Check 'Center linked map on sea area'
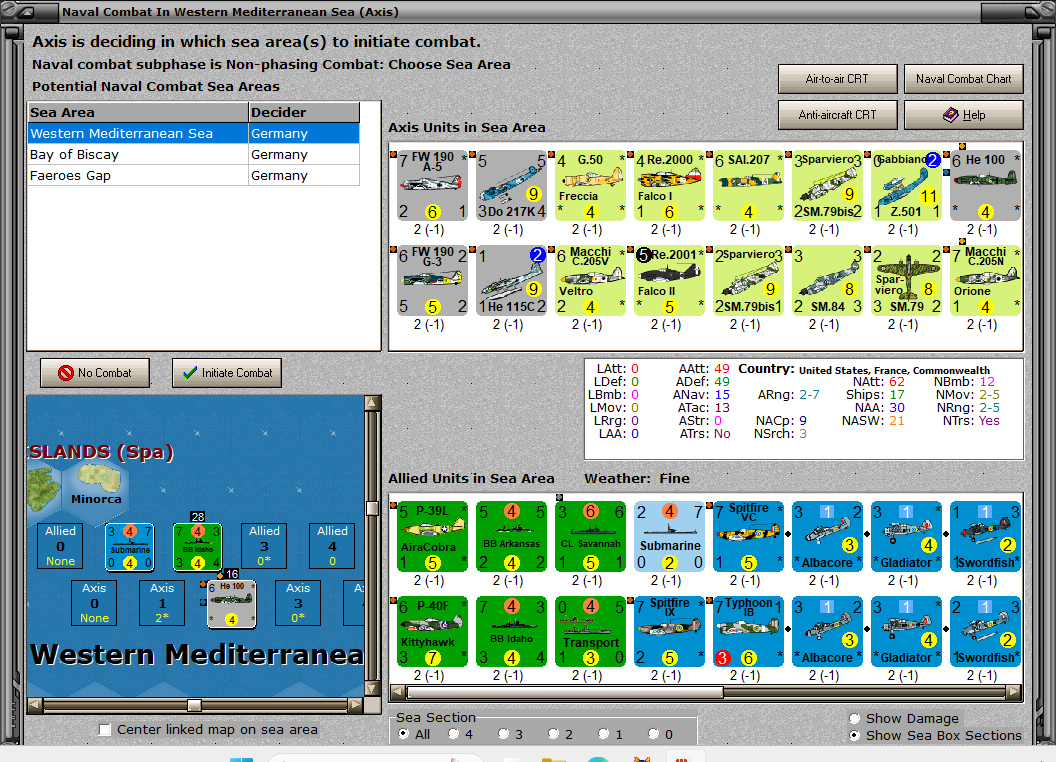 pyautogui.click(x=104, y=730)
